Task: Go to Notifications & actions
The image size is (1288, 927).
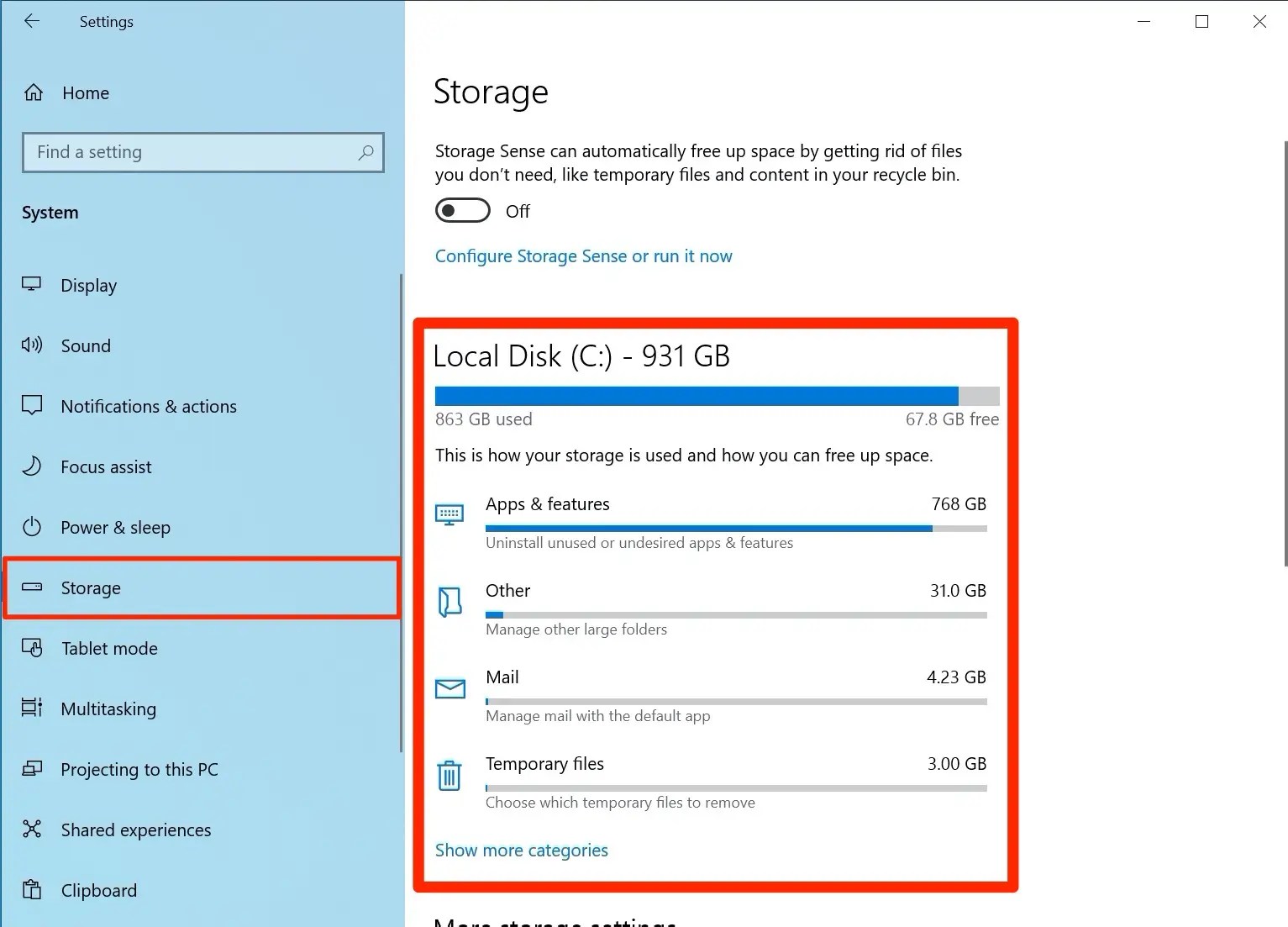Action: [x=149, y=407]
